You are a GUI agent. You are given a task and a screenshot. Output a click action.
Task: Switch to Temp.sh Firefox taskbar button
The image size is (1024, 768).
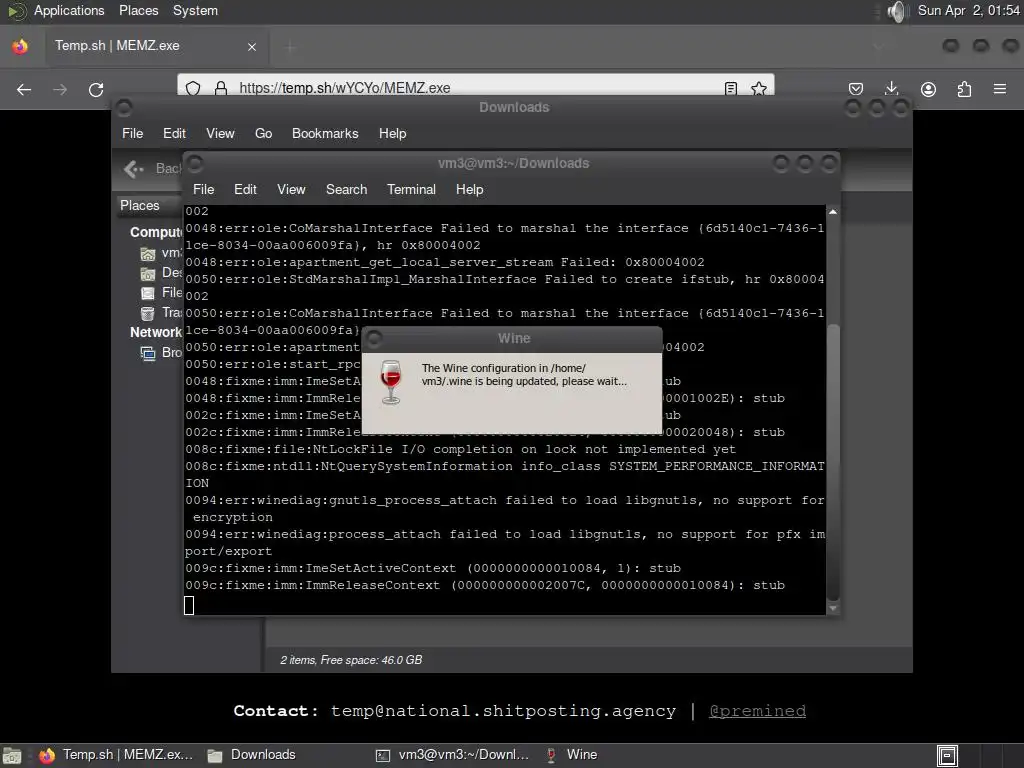pyautogui.click(x=116, y=755)
